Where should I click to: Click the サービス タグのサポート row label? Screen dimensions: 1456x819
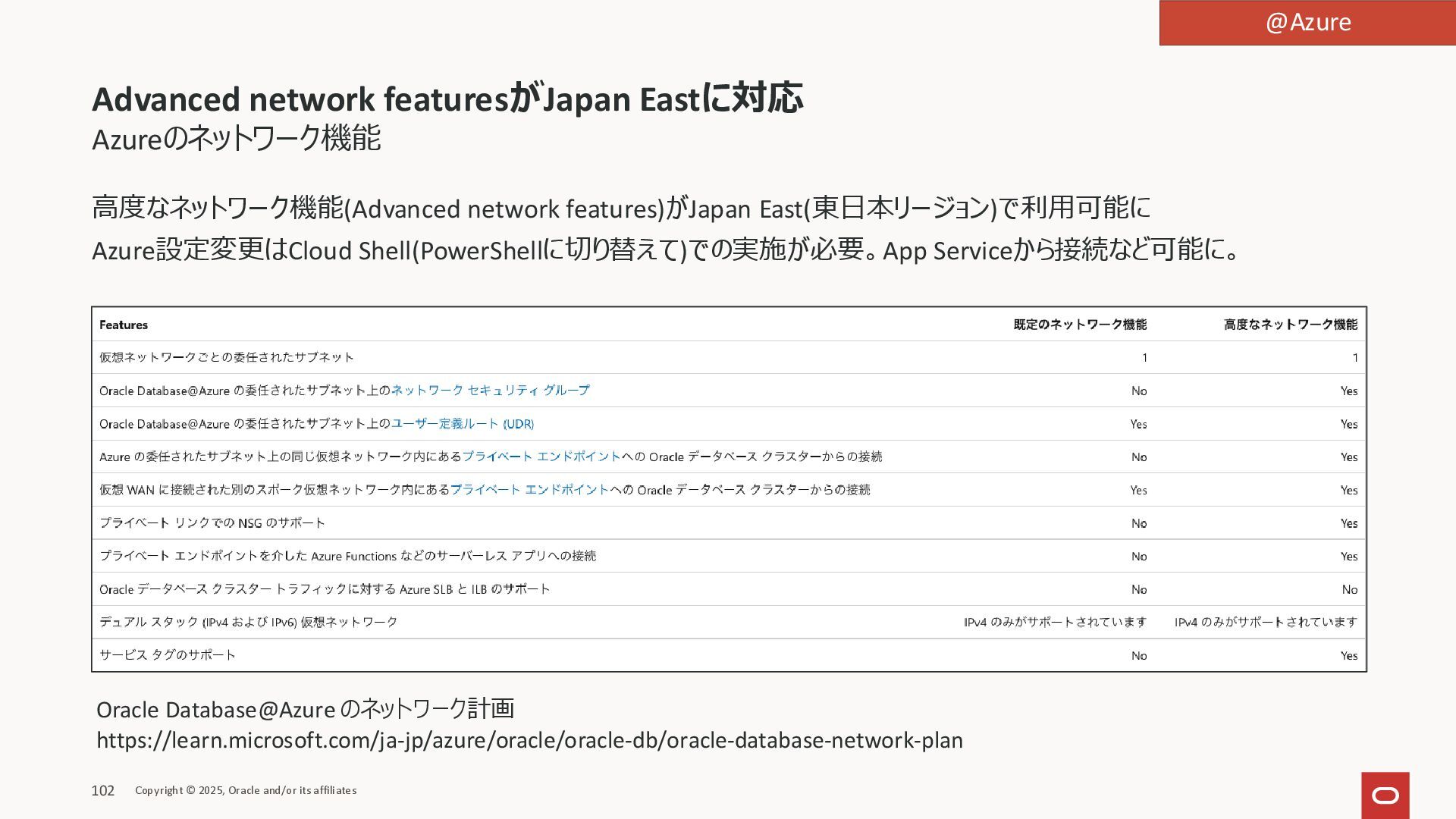click(168, 654)
